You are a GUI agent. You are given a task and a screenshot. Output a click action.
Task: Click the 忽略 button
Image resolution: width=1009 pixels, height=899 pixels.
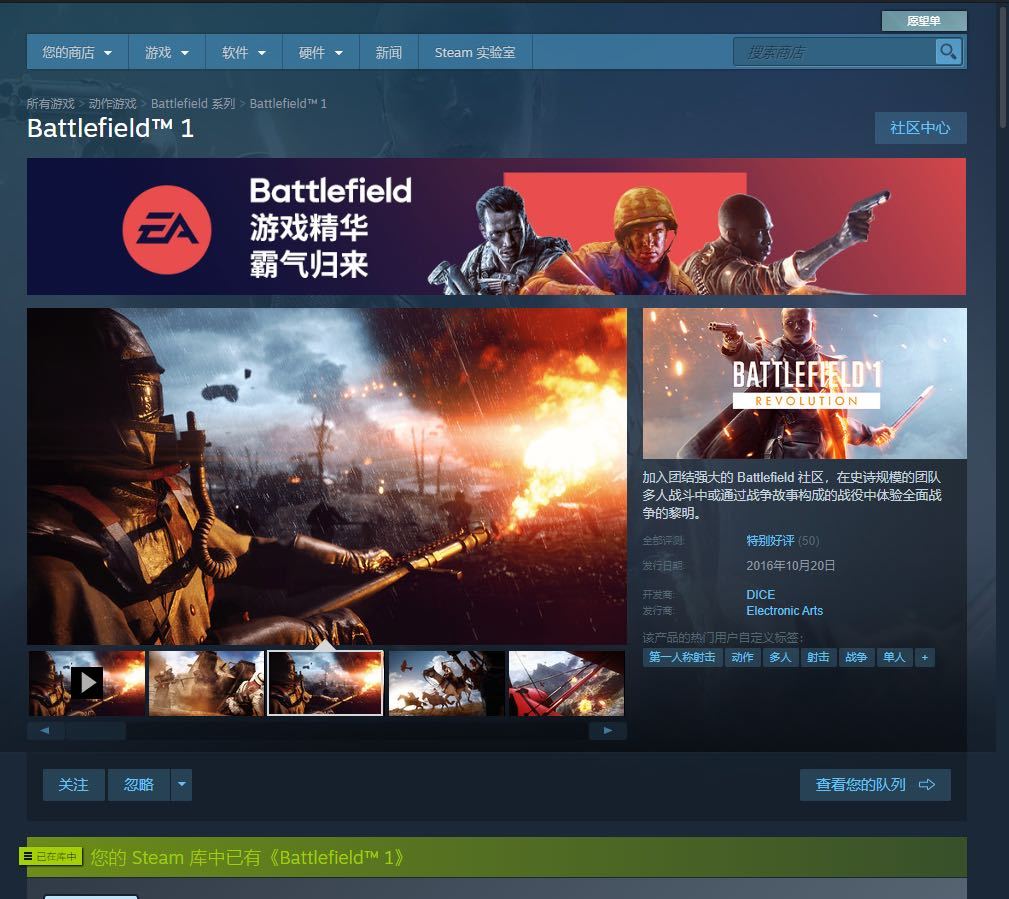139,785
